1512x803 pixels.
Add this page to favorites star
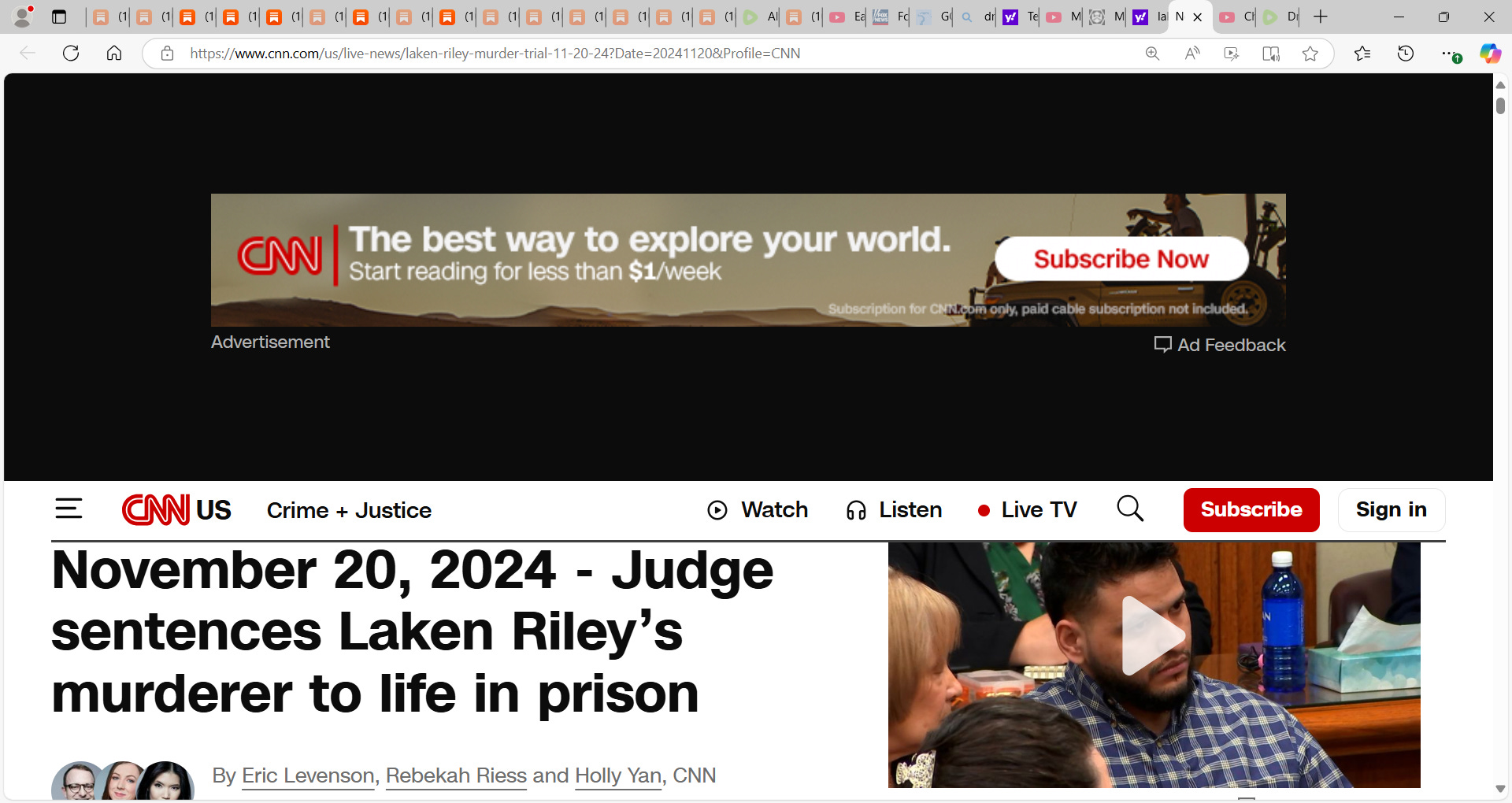(x=1310, y=53)
